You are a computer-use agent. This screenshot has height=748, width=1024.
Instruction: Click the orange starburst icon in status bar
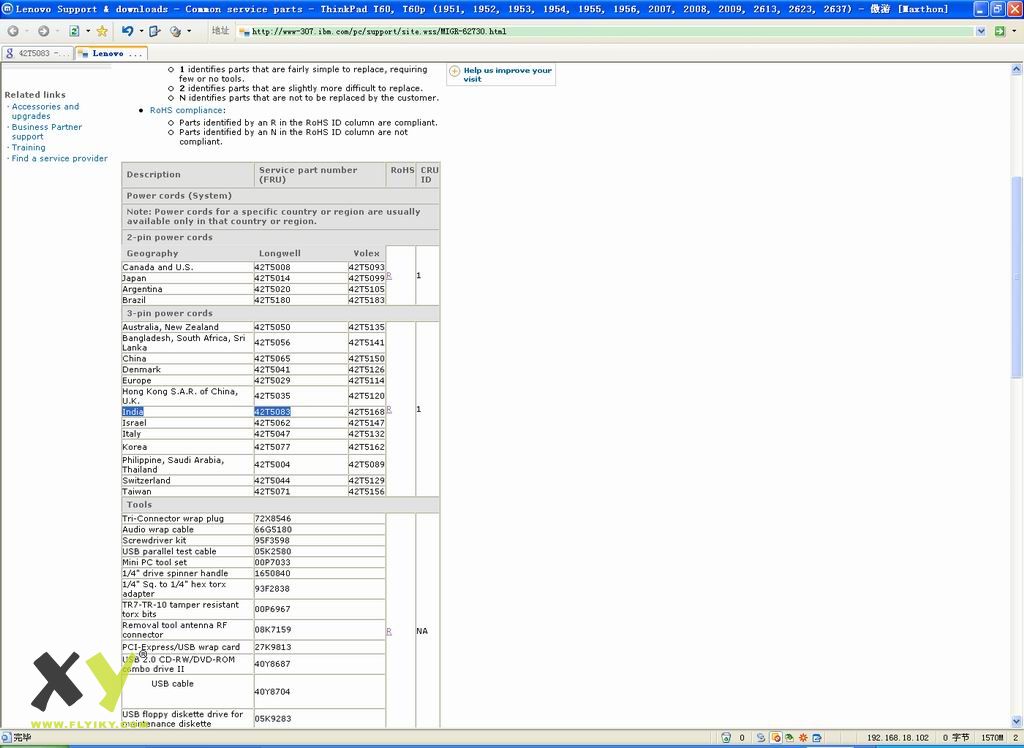(803, 738)
